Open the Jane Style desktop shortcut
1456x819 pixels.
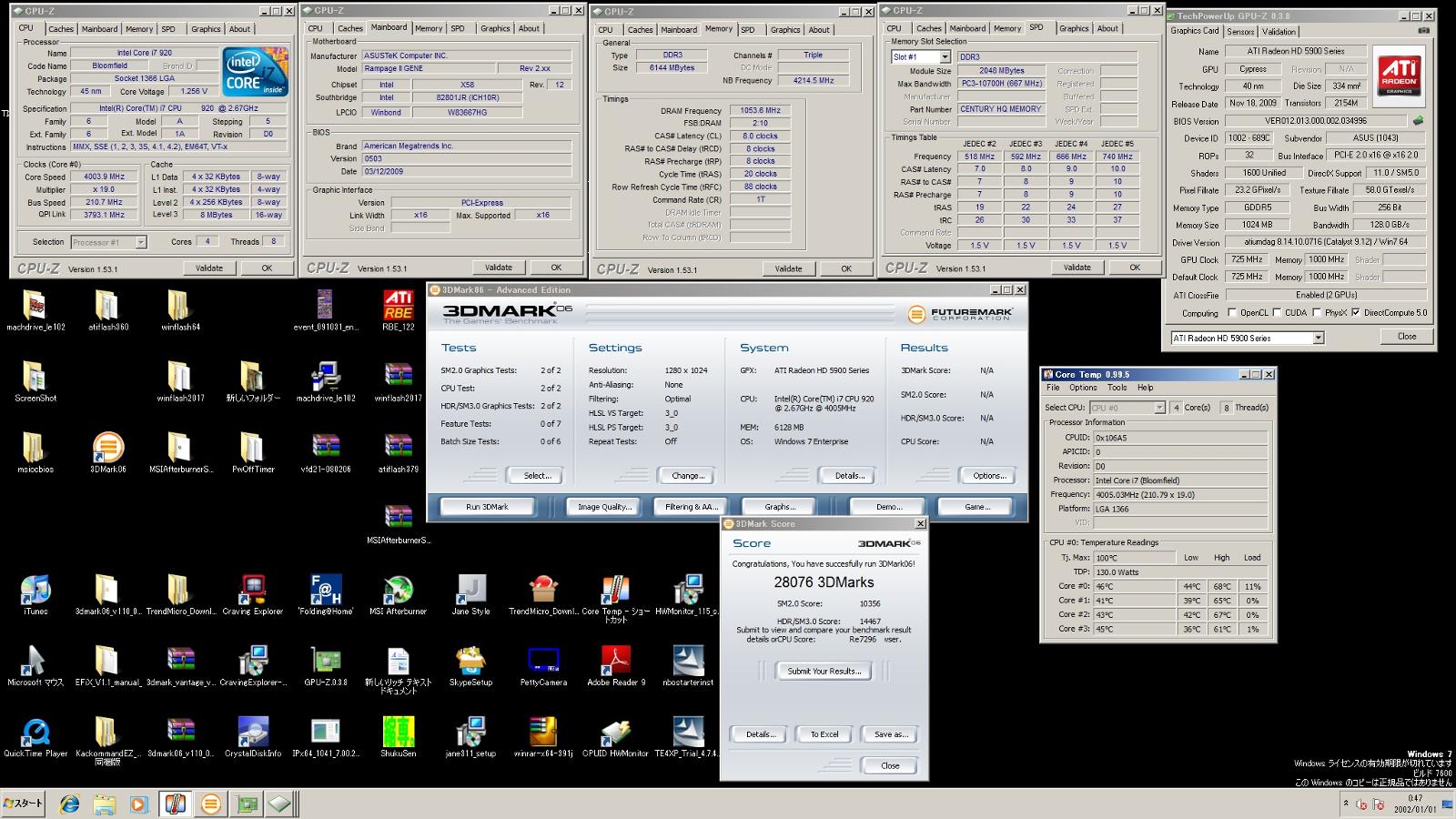tap(470, 590)
